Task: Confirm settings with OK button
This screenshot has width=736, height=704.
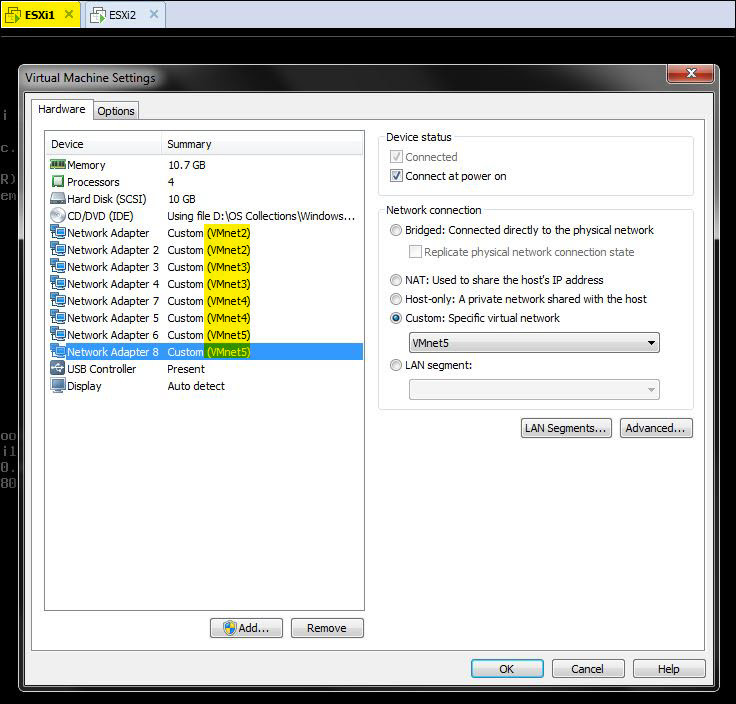Action: point(507,669)
